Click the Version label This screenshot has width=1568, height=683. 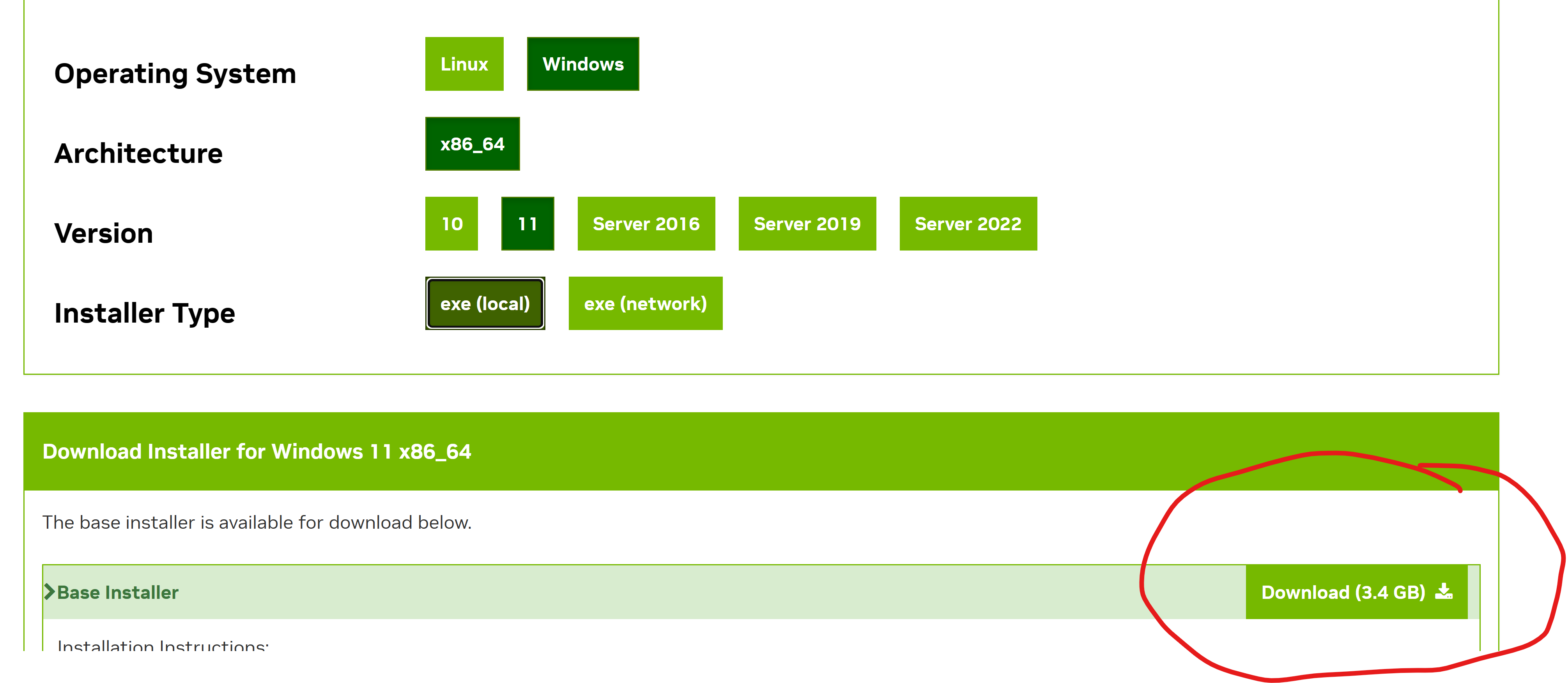[x=103, y=233]
